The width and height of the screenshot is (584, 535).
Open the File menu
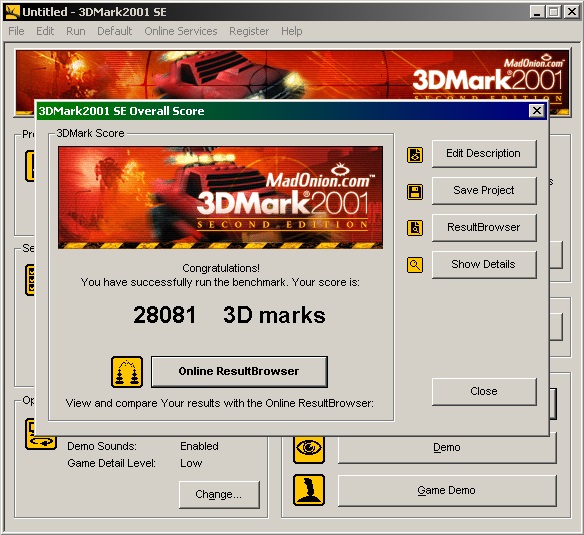click(x=16, y=31)
